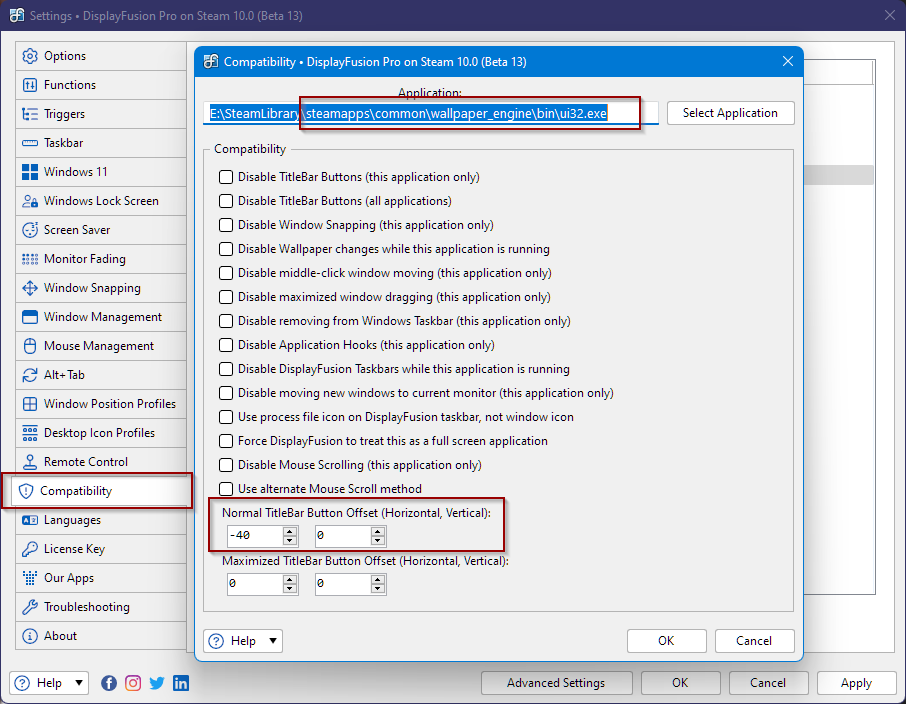
Task: Open the Triggers settings section
Action: [x=64, y=114]
